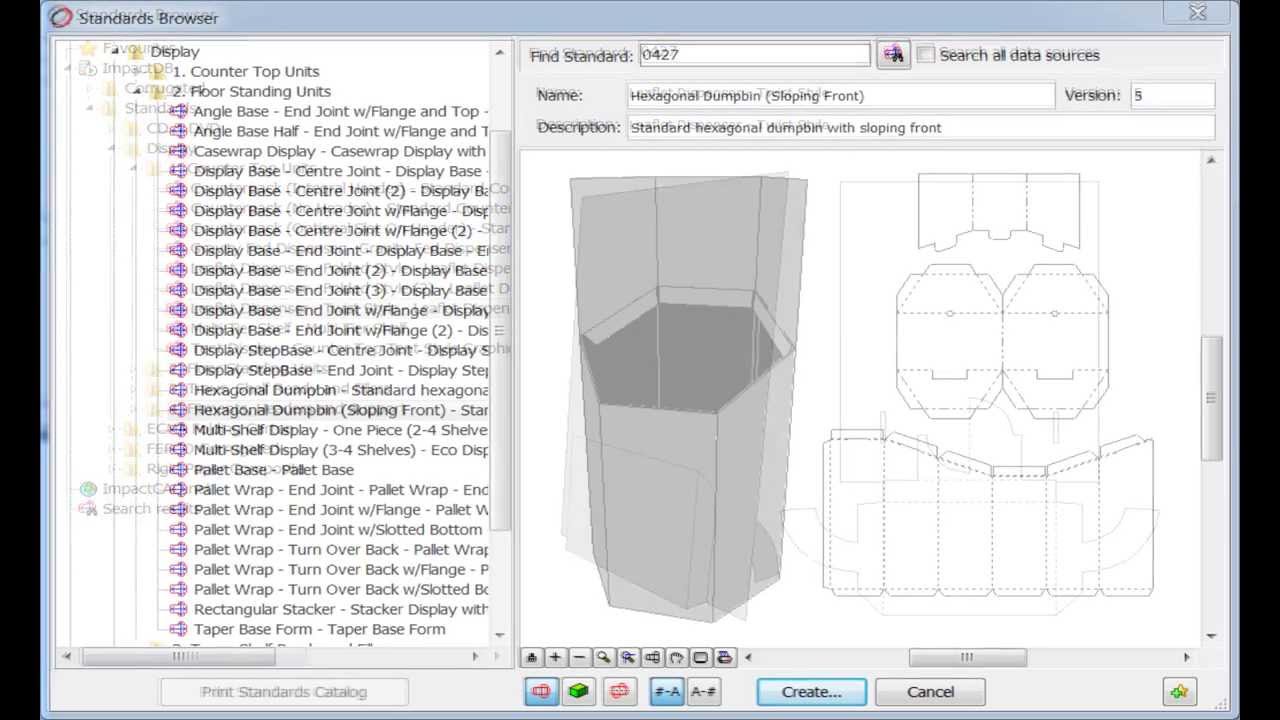Click the Description text field
Viewport: 1280px width, 720px height.
point(921,128)
